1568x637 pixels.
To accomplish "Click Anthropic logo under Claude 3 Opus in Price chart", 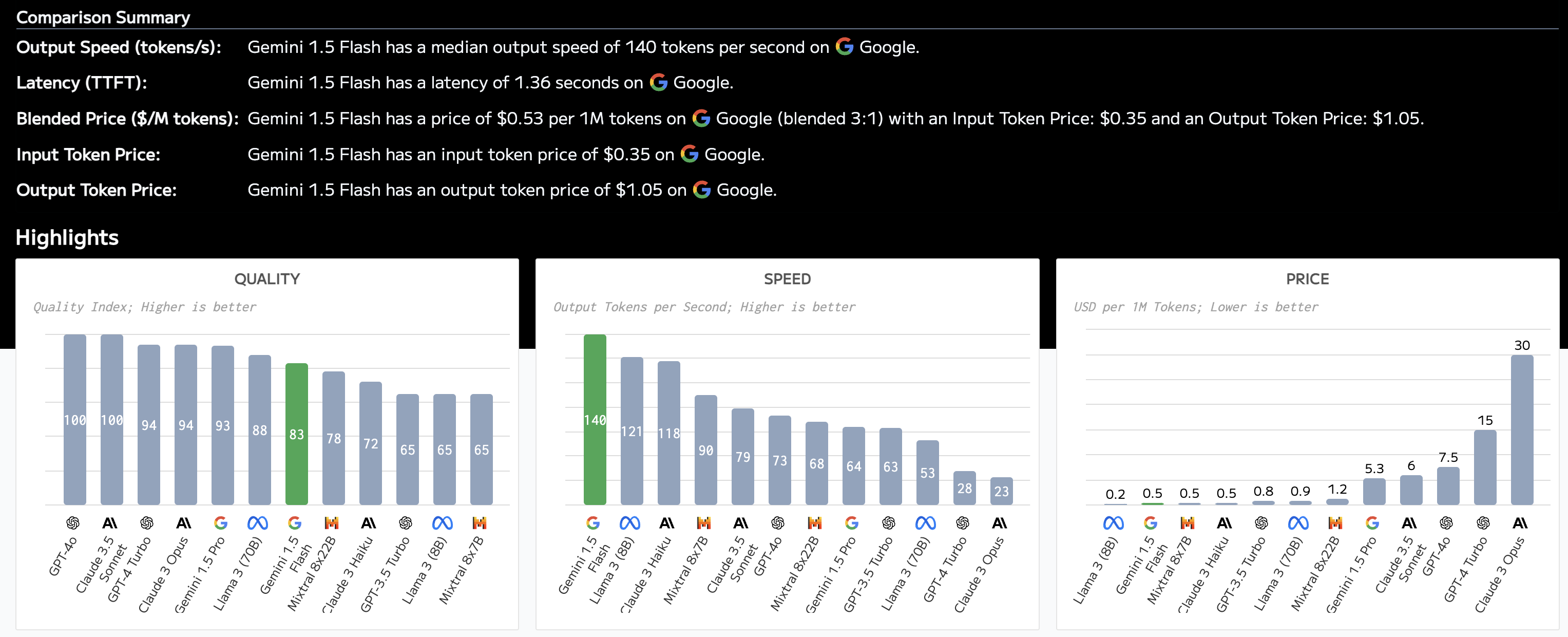I will [1520, 523].
